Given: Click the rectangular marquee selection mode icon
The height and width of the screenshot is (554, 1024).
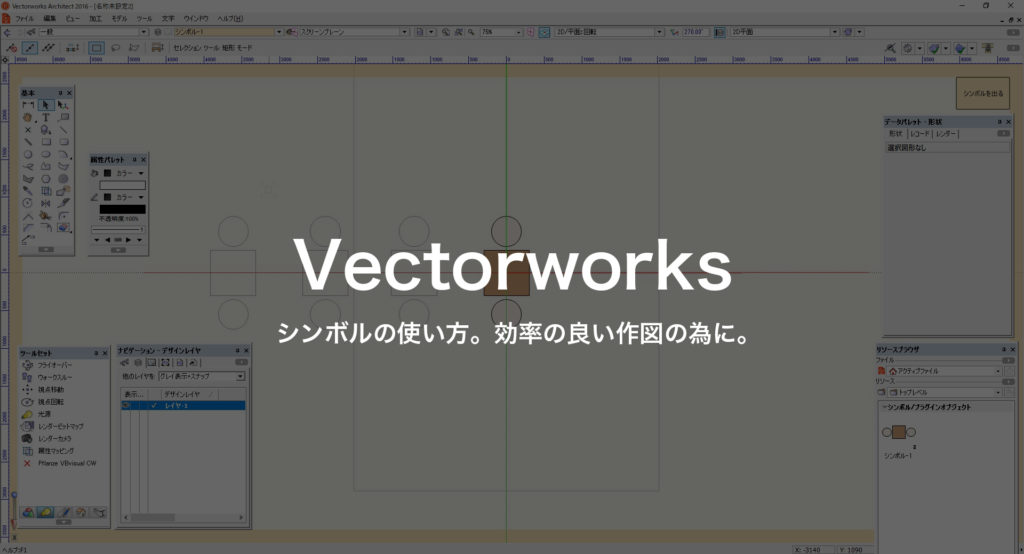Looking at the screenshot, I should (96, 48).
